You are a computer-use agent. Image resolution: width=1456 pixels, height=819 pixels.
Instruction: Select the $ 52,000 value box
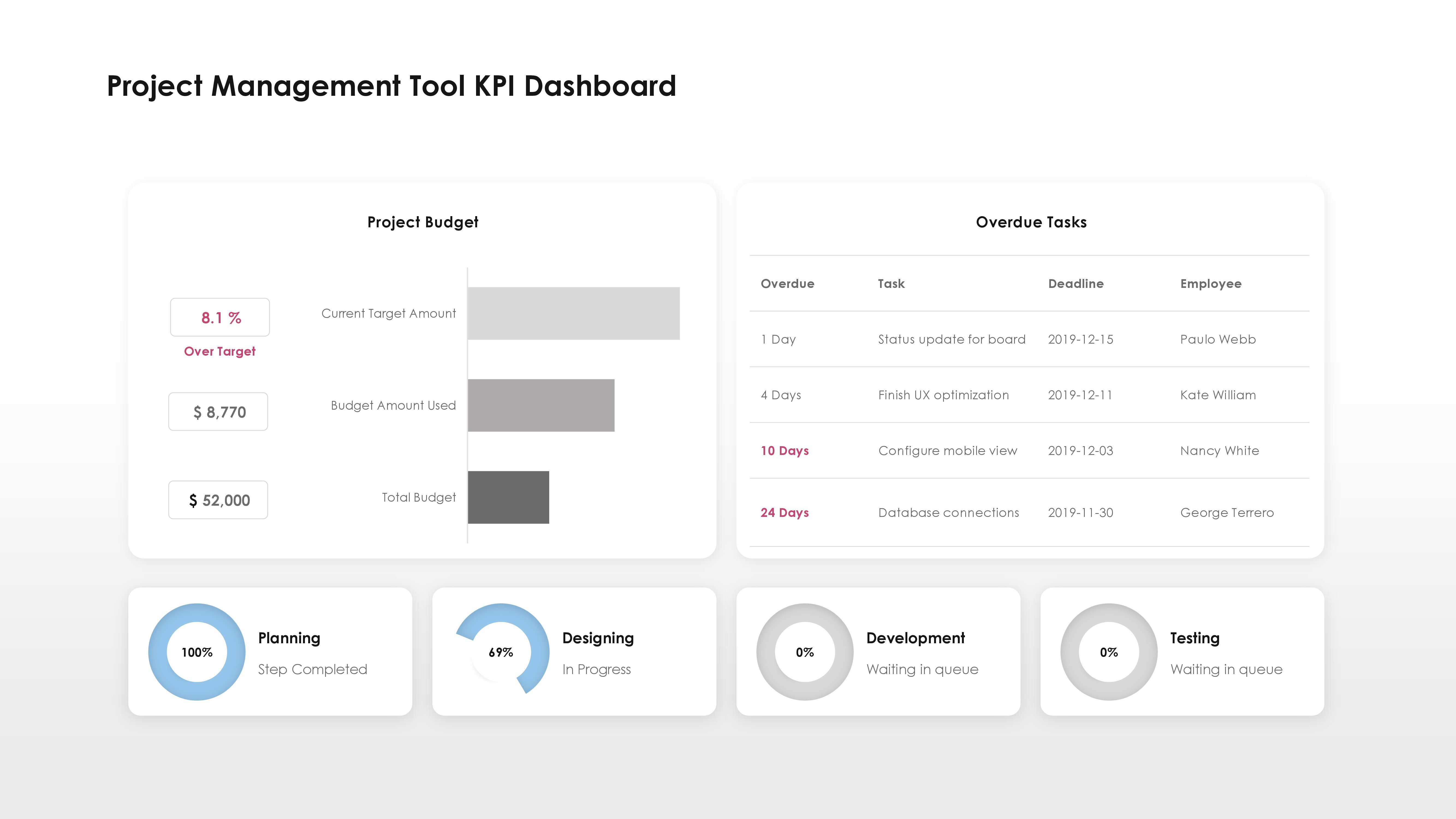pos(218,500)
